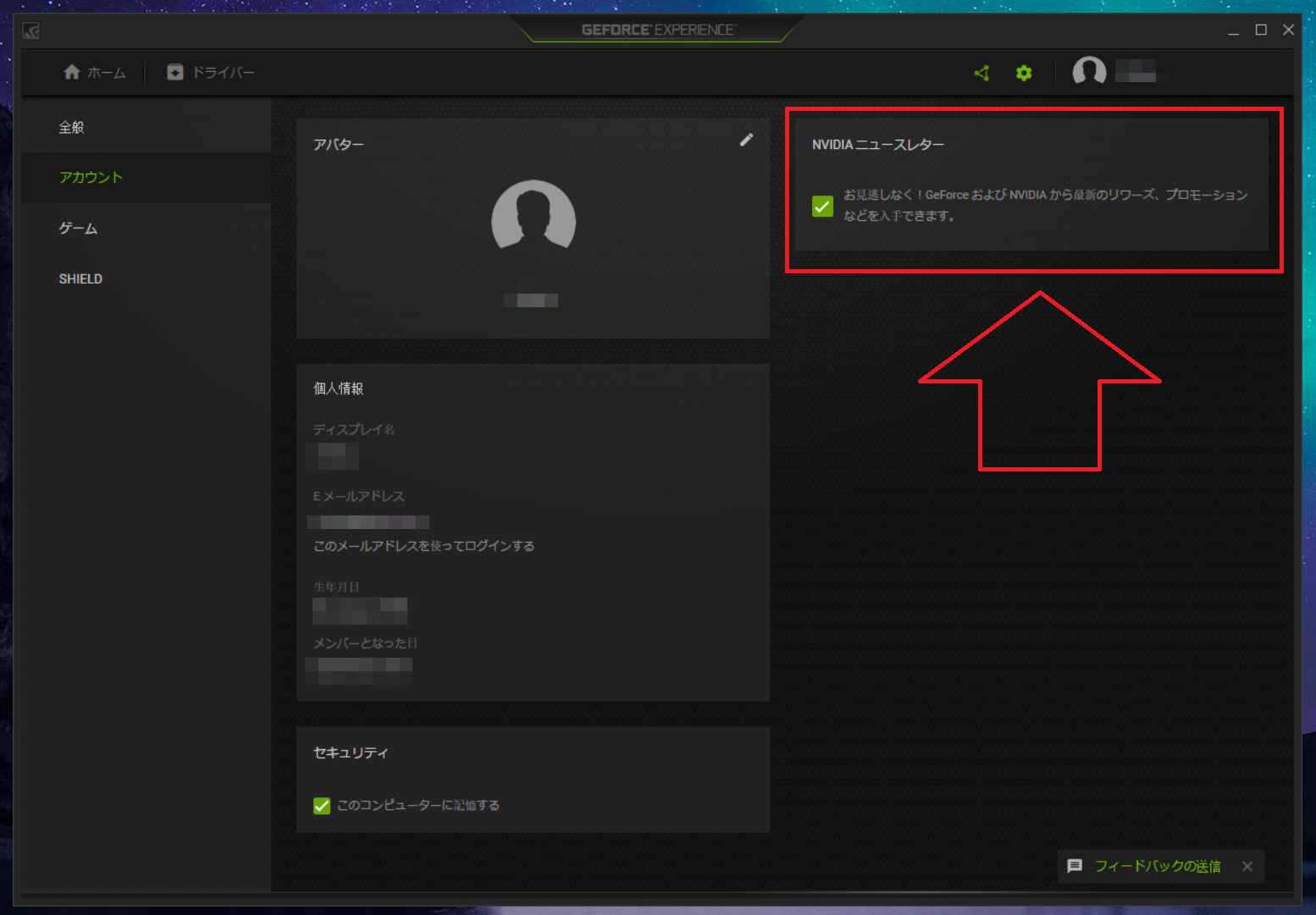The height and width of the screenshot is (915, 1316).
Task: Edit avatar using the pencil icon
Action: (x=746, y=140)
